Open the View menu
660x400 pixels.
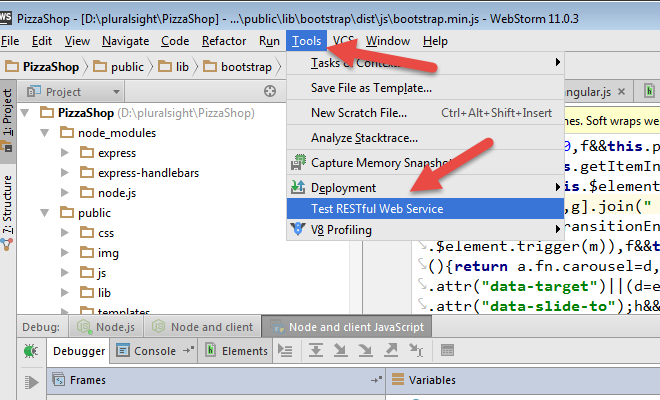pyautogui.click(x=77, y=41)
